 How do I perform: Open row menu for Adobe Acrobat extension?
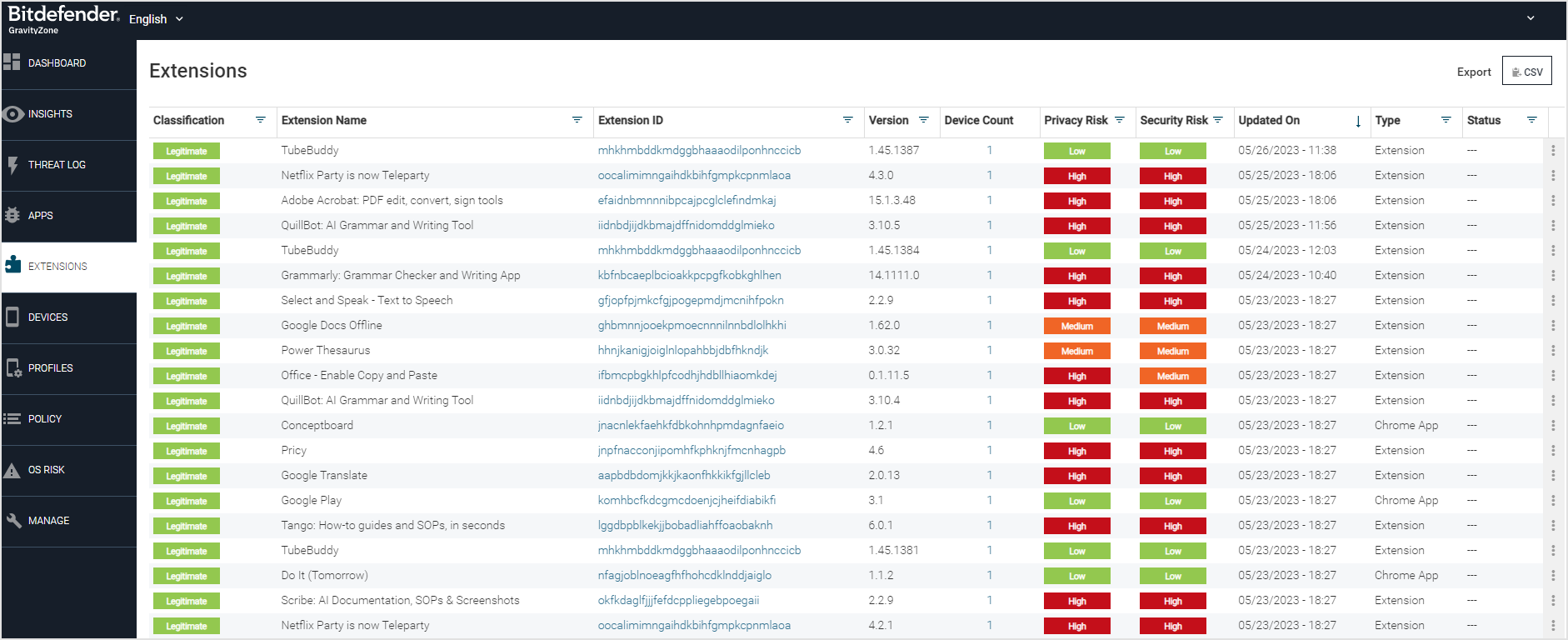click(1553, 201)
